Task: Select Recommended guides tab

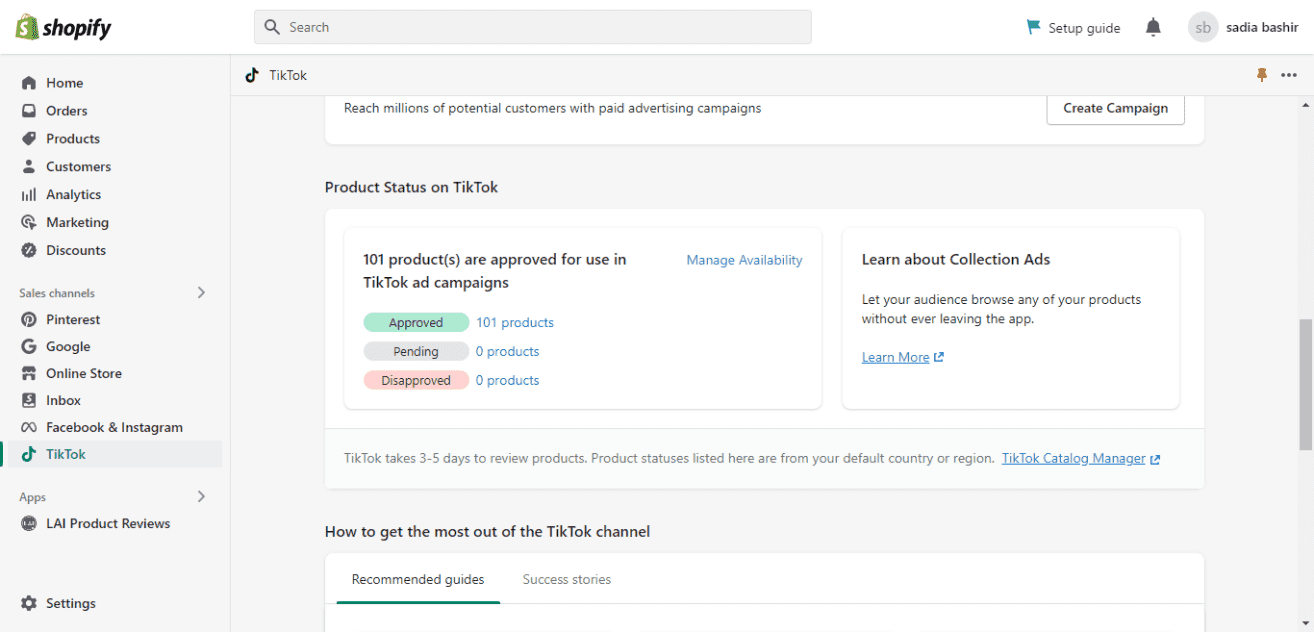Action: [418, 580]
